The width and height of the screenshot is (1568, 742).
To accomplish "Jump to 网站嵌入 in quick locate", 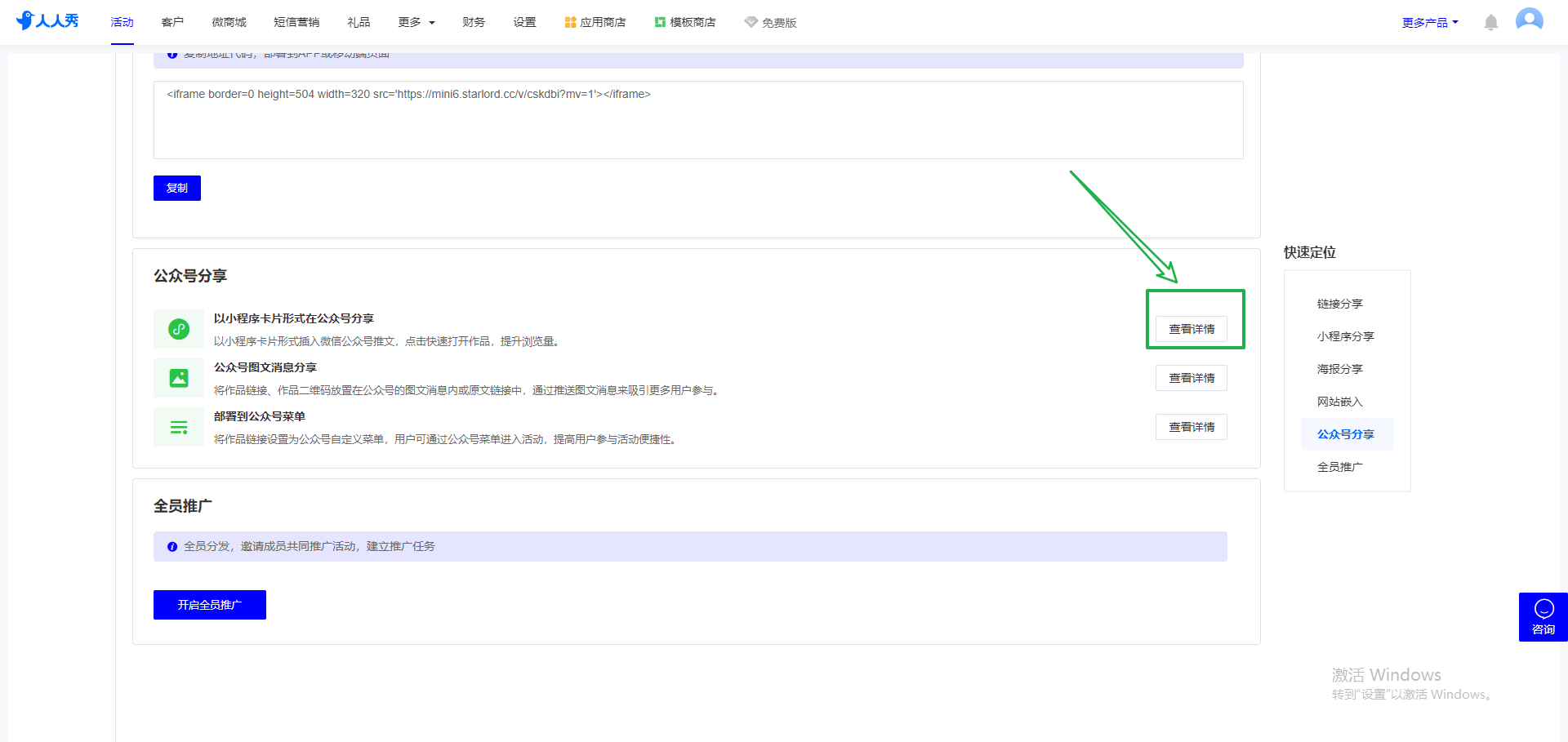I will pos(1340,402).
